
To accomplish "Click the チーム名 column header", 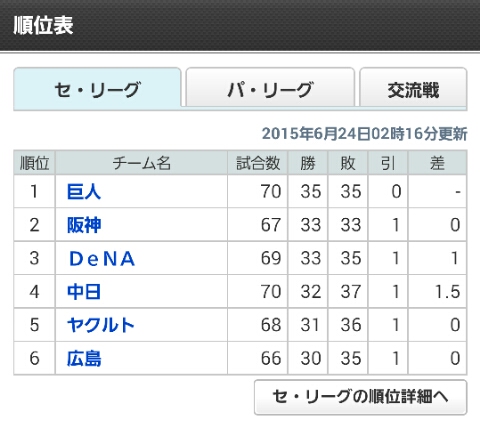I will (x=142, y=163).
